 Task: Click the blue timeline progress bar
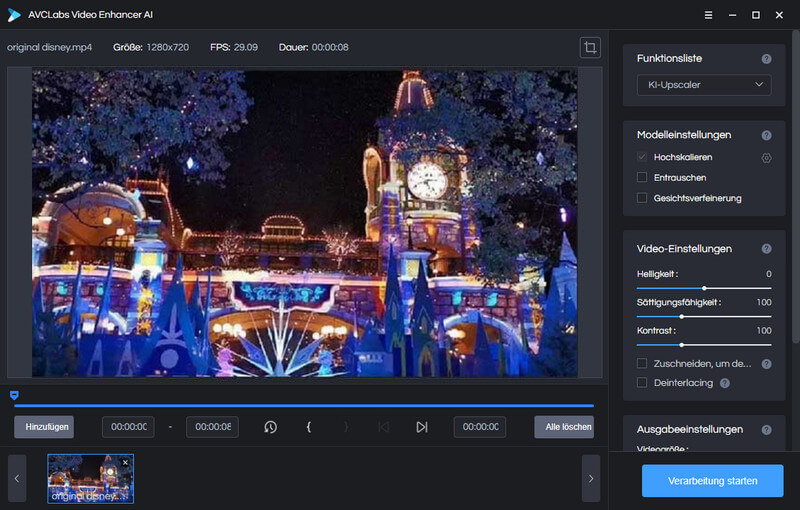click(x=304, y=406)
